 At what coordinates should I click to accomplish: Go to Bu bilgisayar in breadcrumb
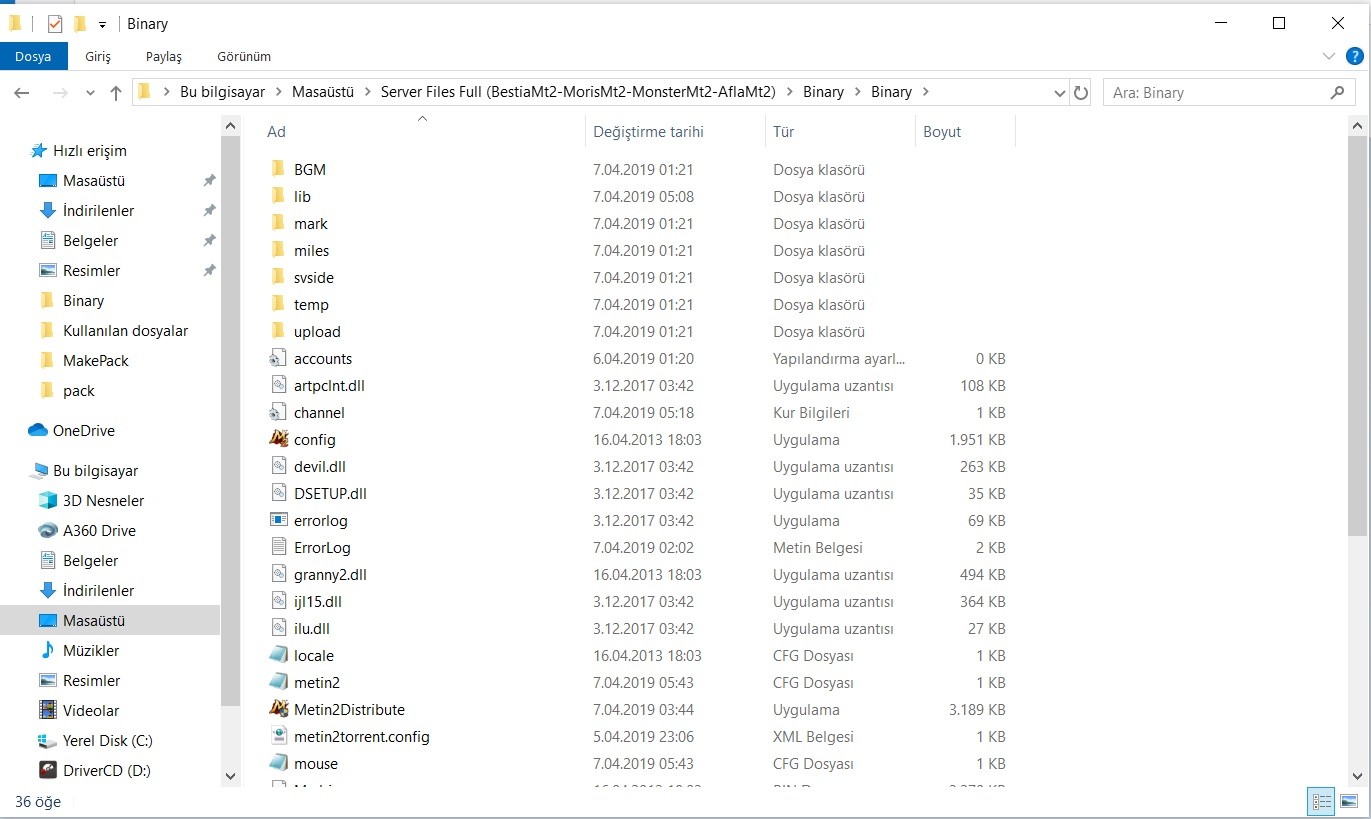(222, 92)
